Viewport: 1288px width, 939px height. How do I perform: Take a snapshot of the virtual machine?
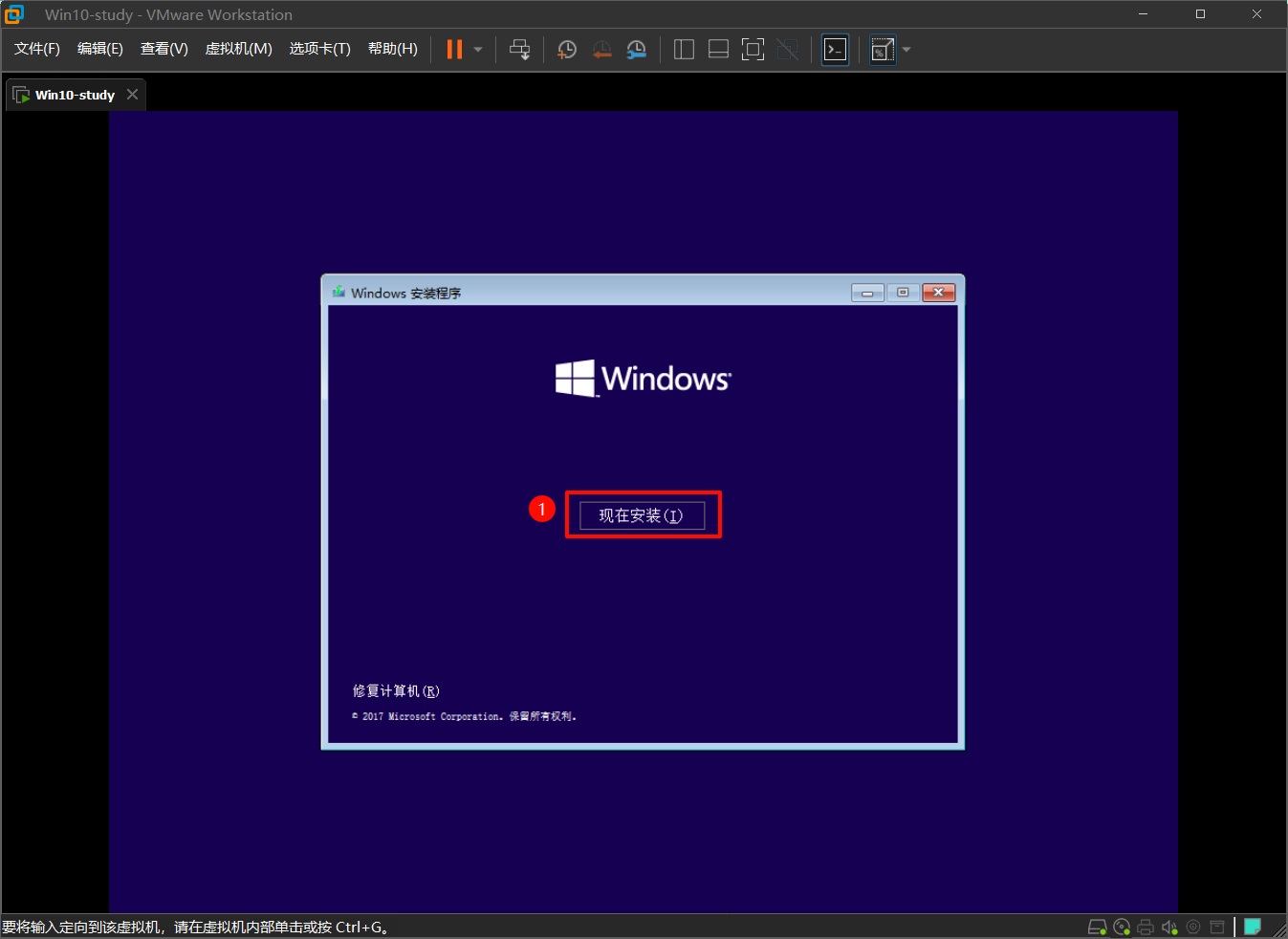click(567, 50)
